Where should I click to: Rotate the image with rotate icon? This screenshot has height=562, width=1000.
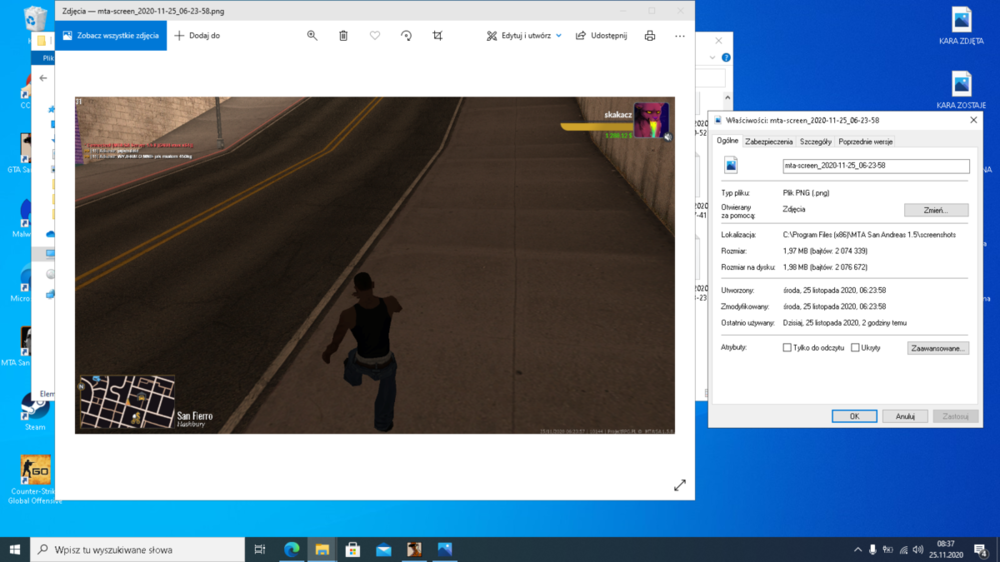pos(406,36)
